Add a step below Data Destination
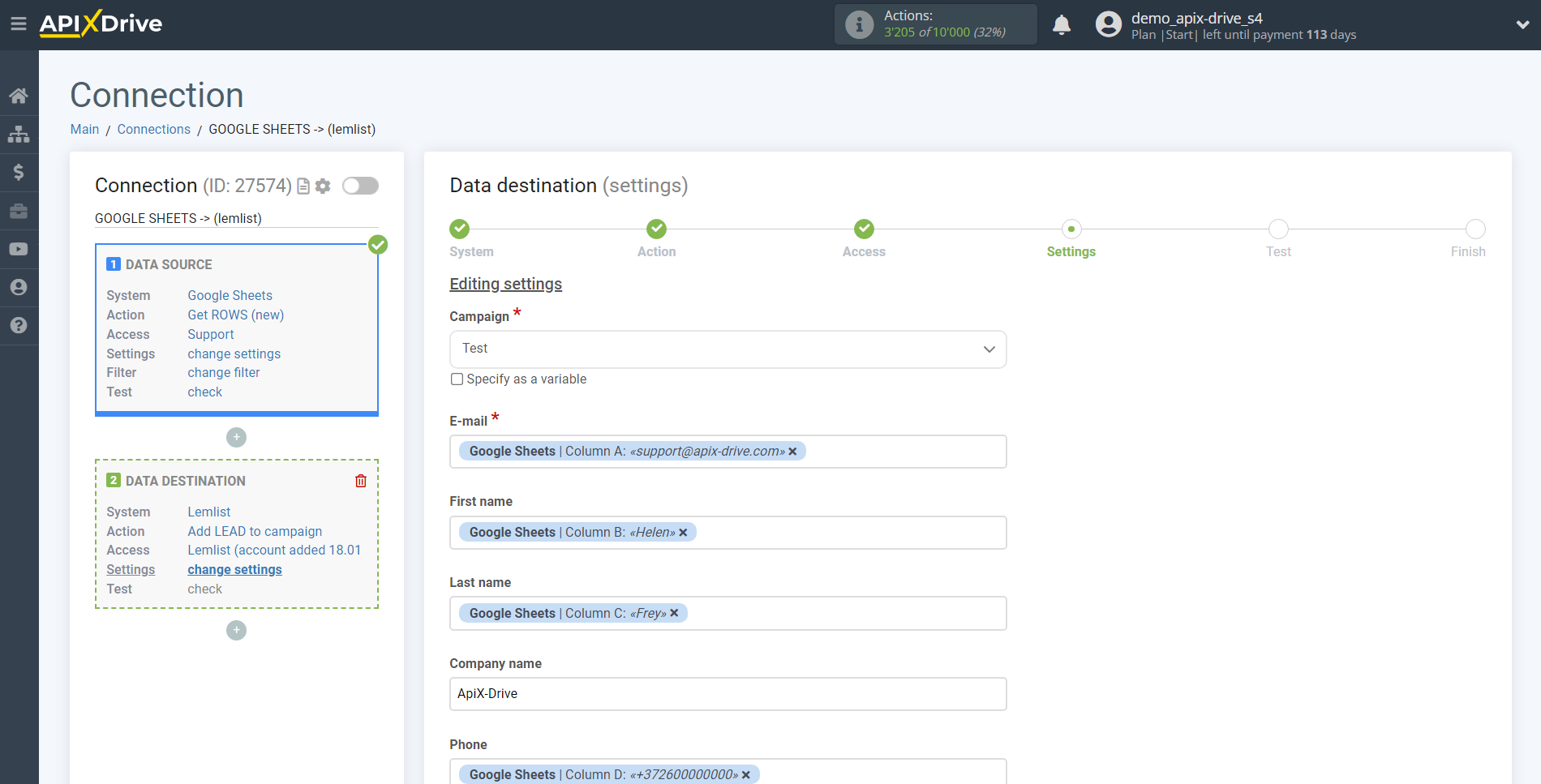This screenshot has width=1541, height=784. point(236,630)
